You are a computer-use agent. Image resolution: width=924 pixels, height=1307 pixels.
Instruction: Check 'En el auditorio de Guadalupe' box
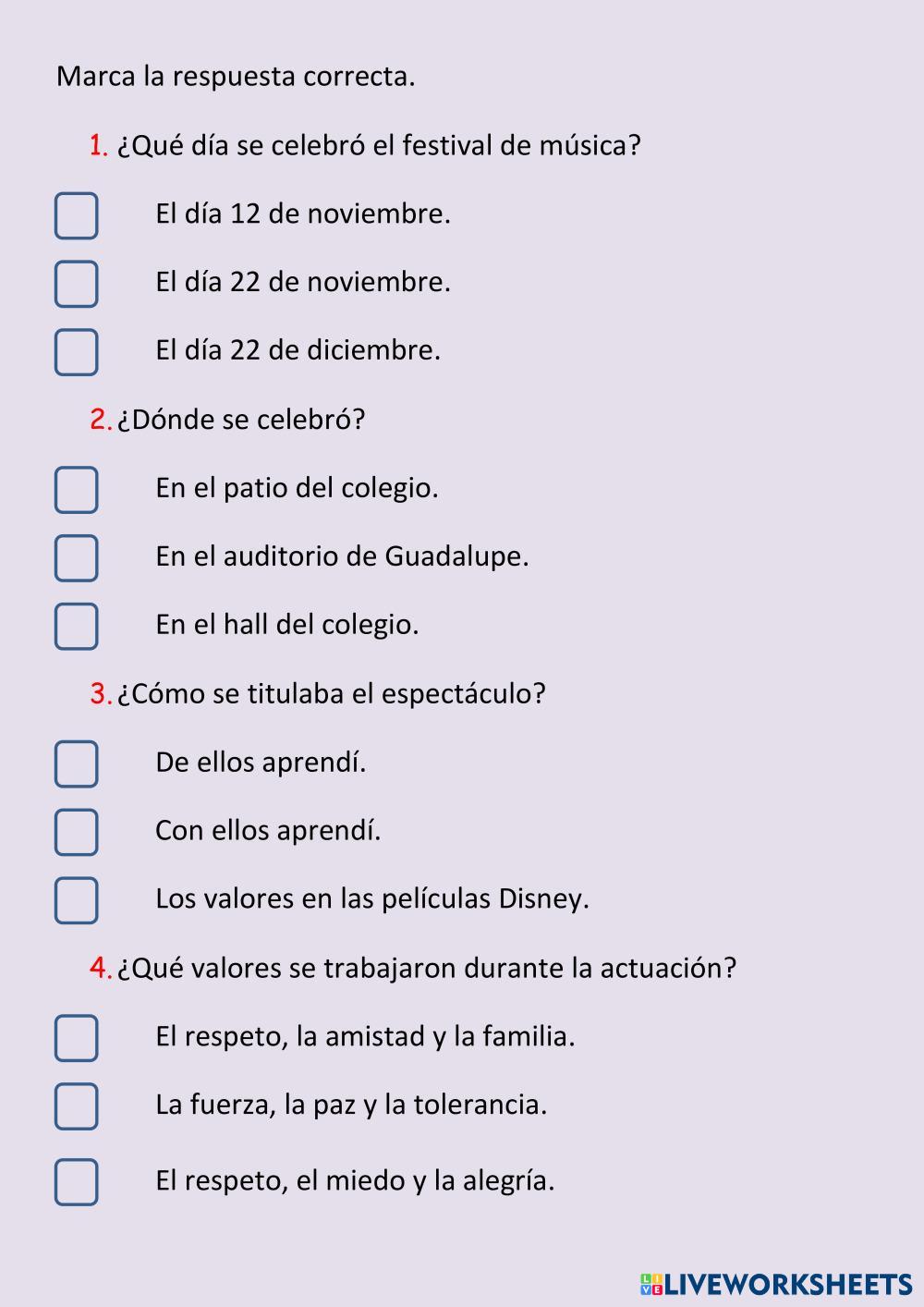click(x=76, y=558)
